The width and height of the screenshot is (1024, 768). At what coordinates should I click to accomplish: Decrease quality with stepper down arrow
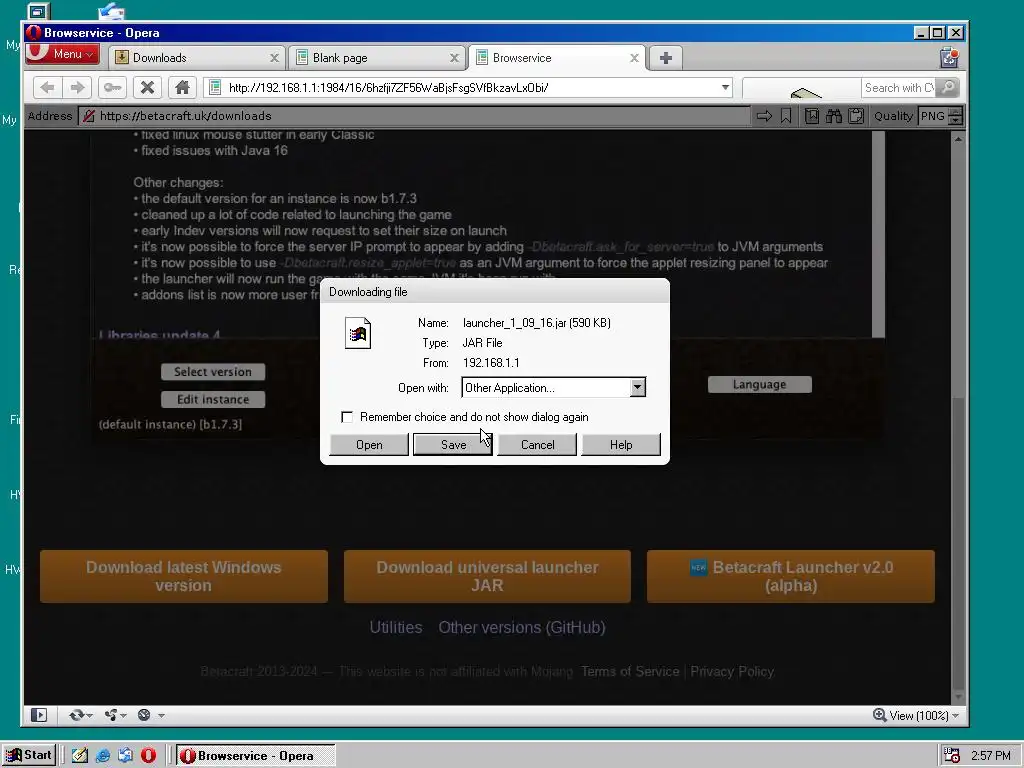pos(955,121)
